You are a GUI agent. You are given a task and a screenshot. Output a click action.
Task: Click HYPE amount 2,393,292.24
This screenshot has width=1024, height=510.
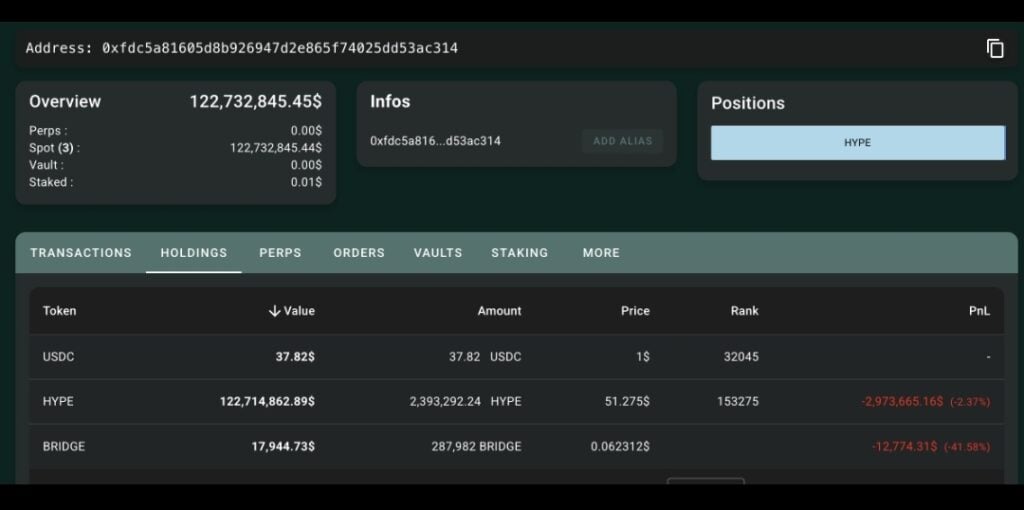point(445,401)
